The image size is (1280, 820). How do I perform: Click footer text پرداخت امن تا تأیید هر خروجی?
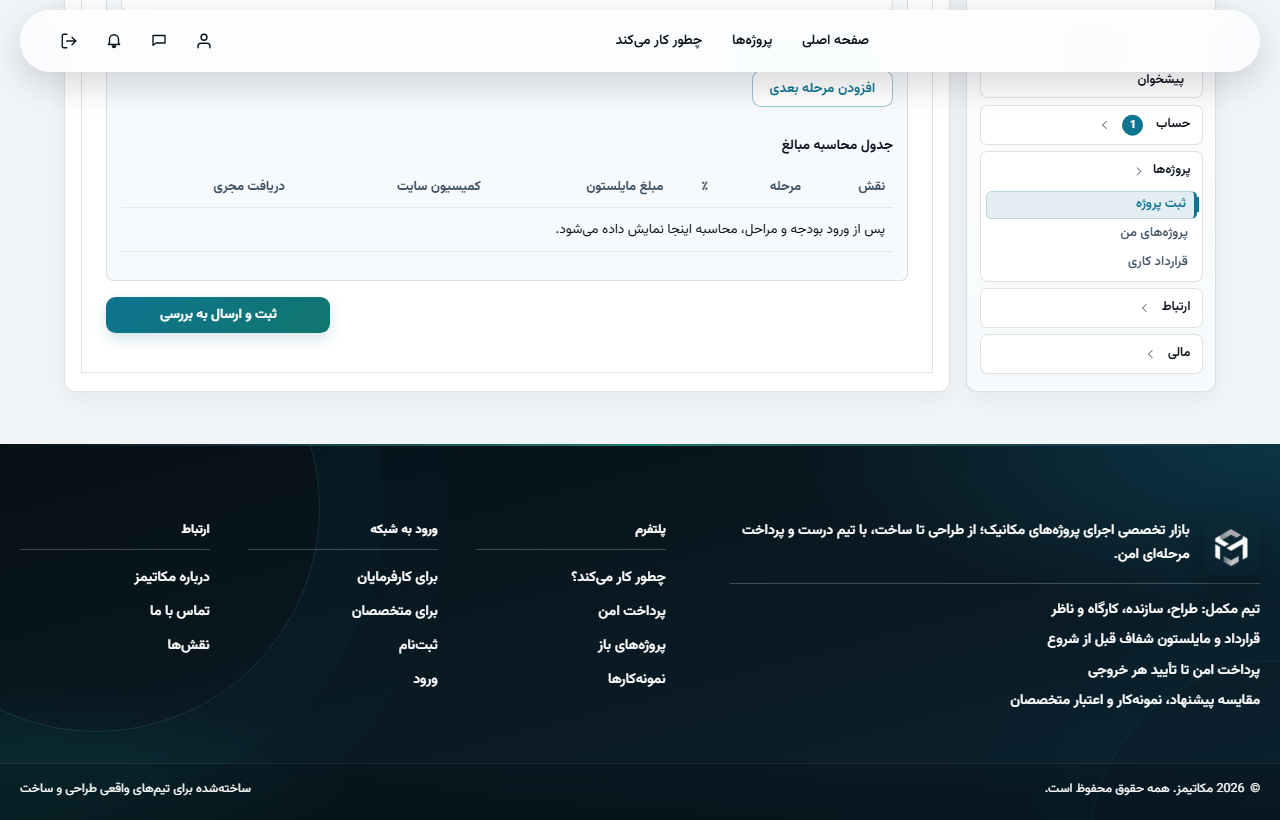tap(1174, 670)
